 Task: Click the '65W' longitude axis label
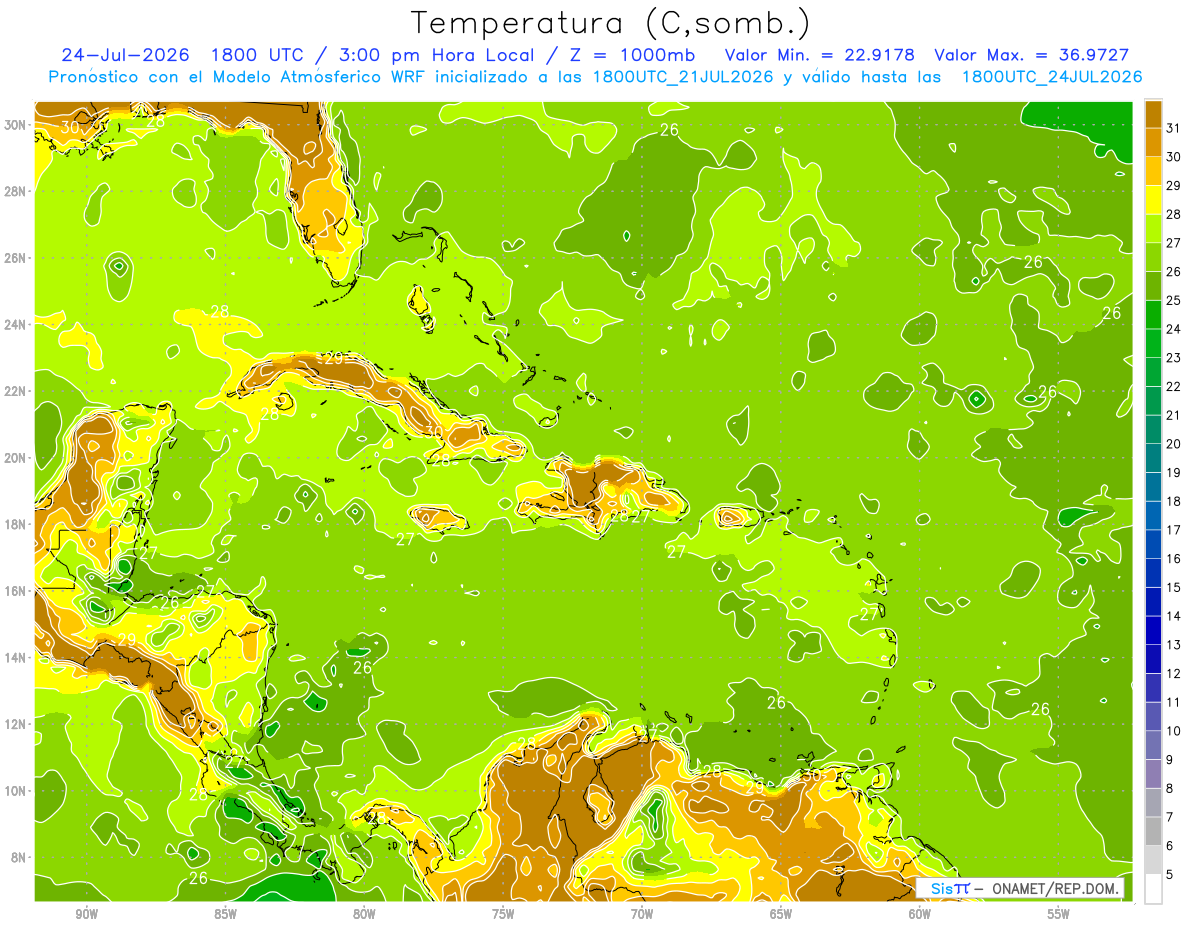(x=781, y=914)
